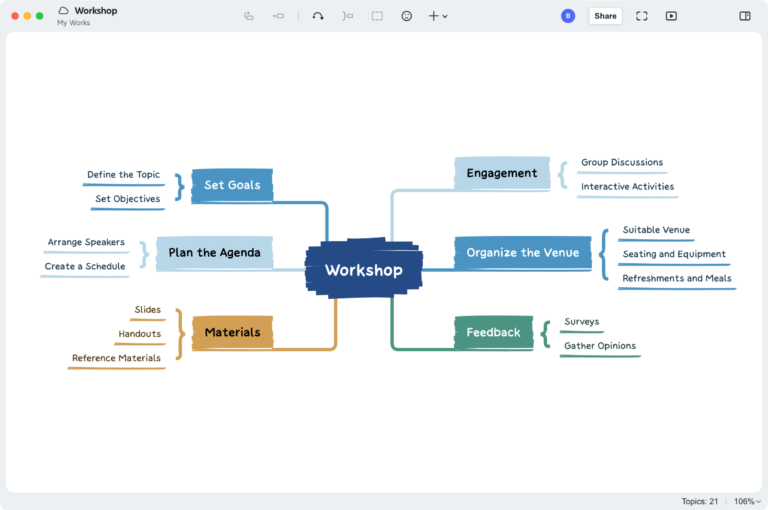Add a Summary bracket from the toolbar
This screenshot has width=768, height=510.
347,16
